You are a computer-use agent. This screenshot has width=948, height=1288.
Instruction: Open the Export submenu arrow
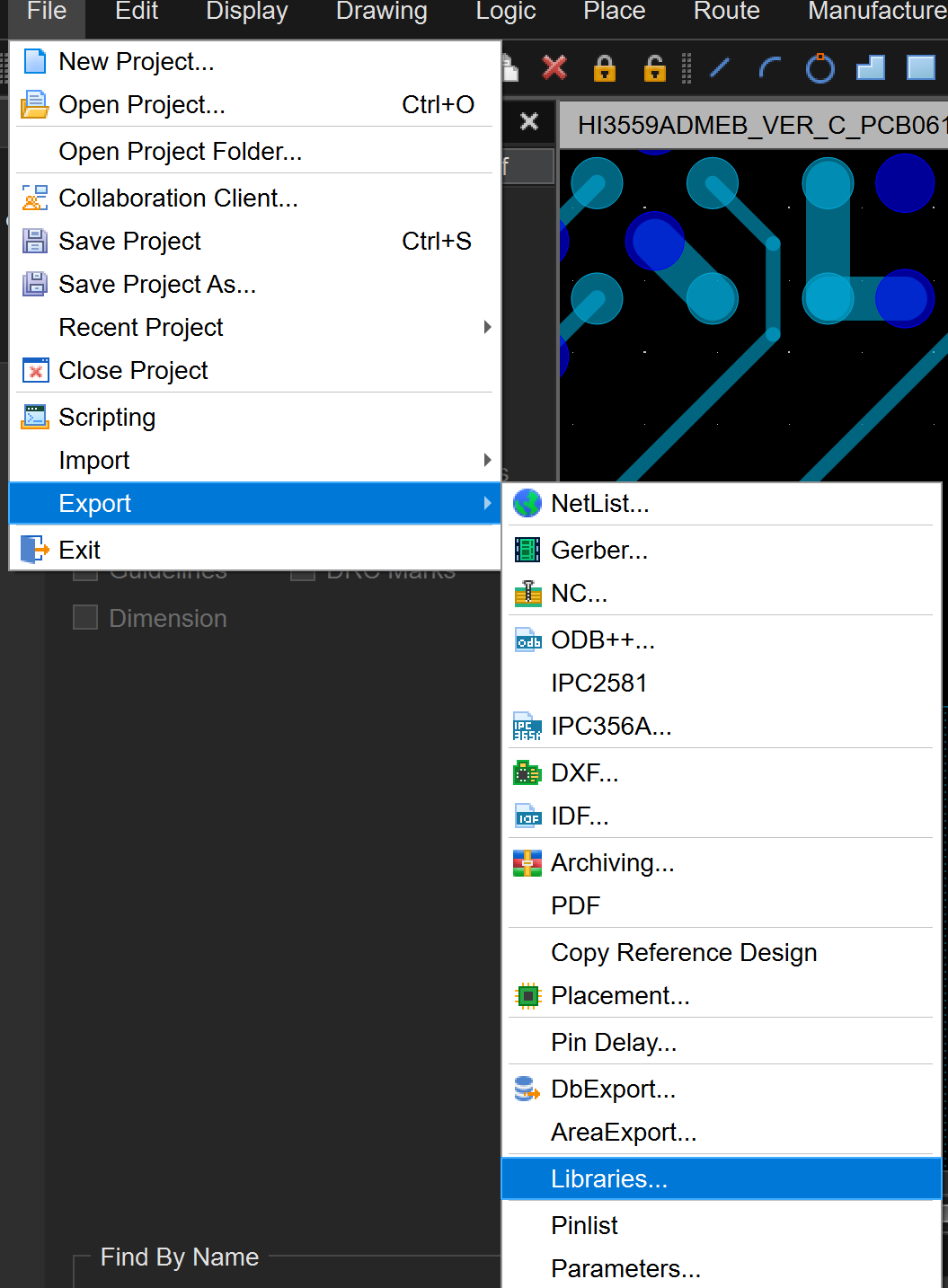[486, 503]
